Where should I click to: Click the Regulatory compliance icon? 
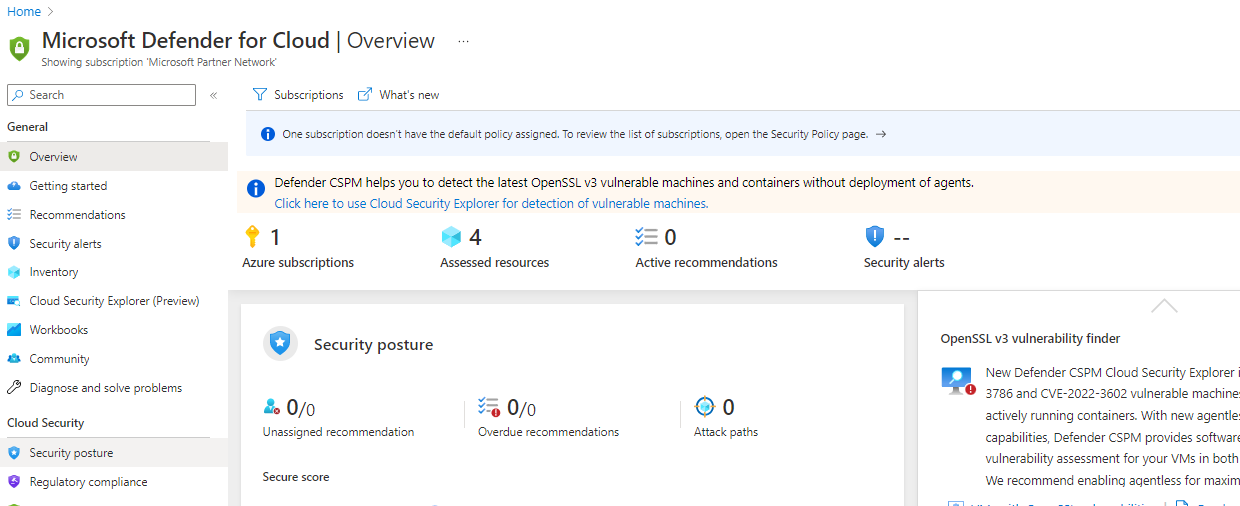click(14, 482)
